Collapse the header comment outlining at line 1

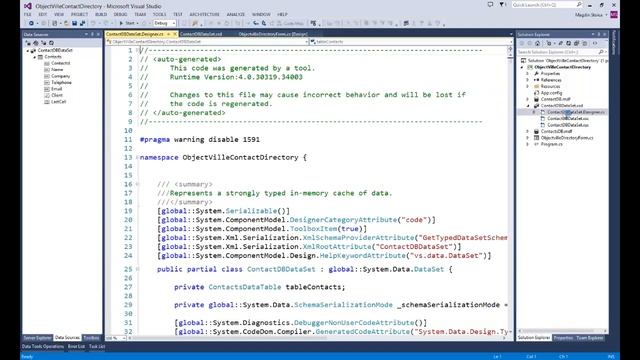tap(138, 50)
